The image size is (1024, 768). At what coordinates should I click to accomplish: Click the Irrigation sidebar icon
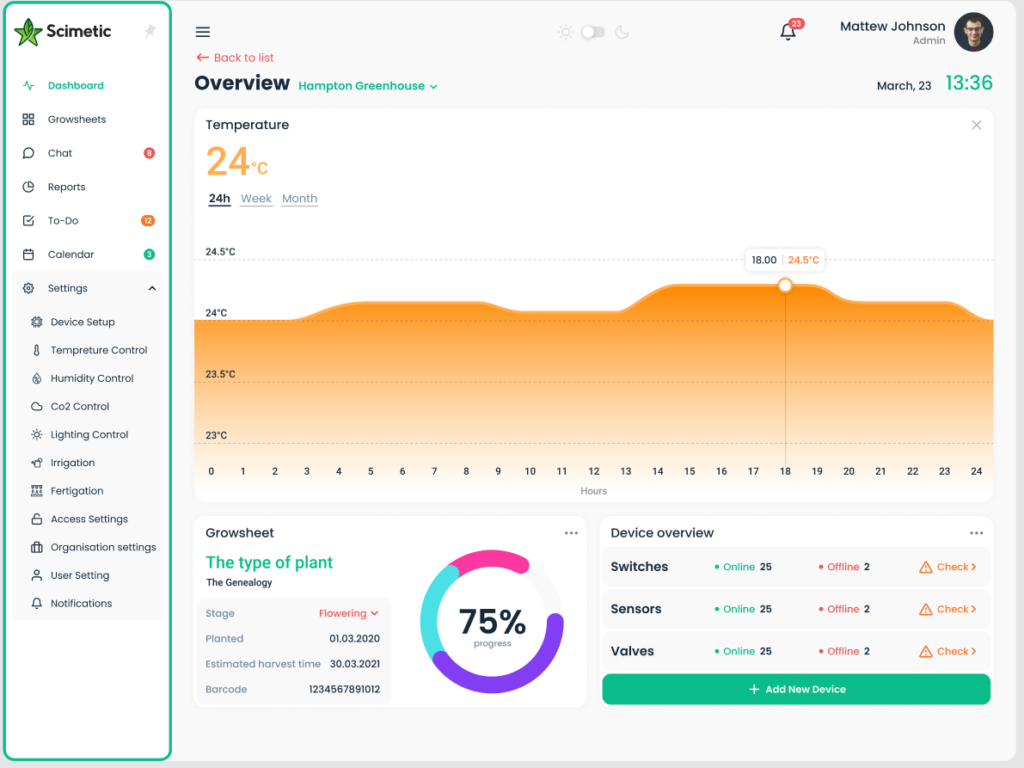[37, 463]
